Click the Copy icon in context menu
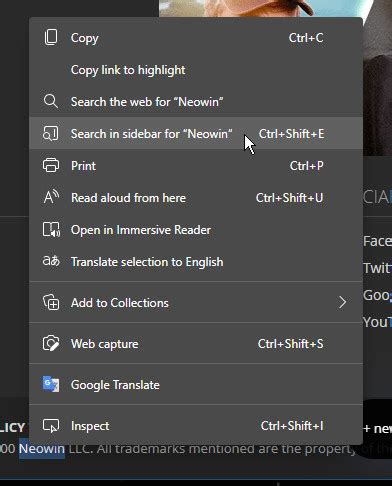The height and width of the screenshot is (486, 392). click(51, 37)
